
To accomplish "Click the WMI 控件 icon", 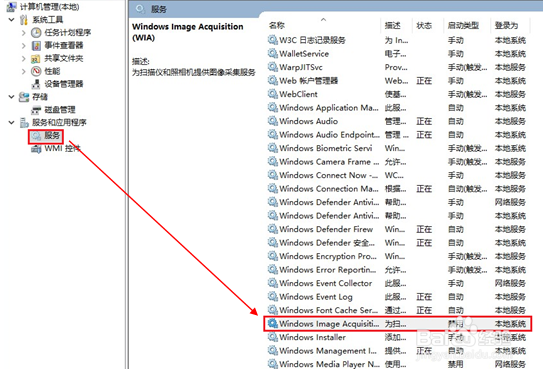I will coord(36,149).
